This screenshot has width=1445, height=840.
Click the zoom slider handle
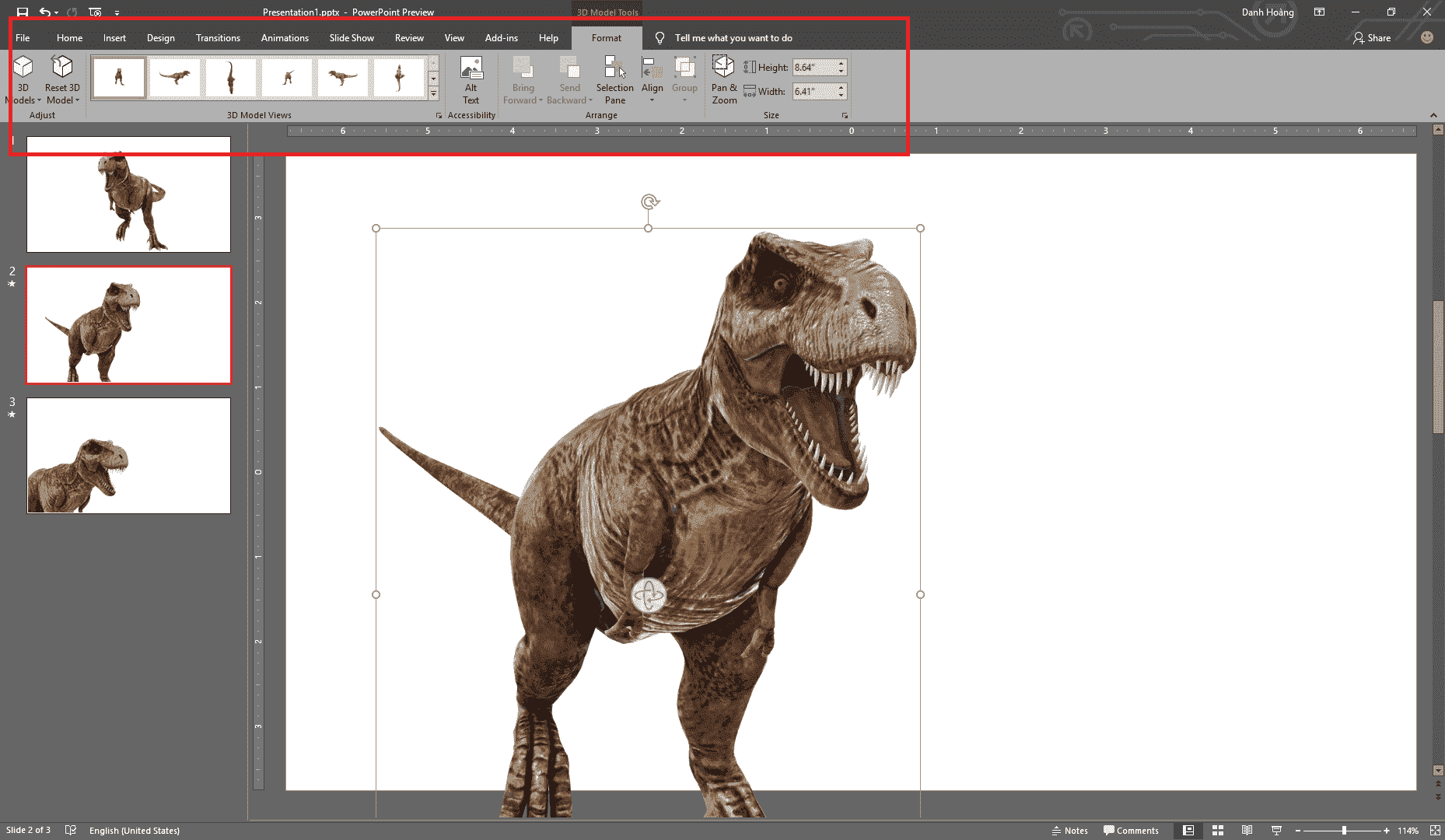(x=1344, y=831)
